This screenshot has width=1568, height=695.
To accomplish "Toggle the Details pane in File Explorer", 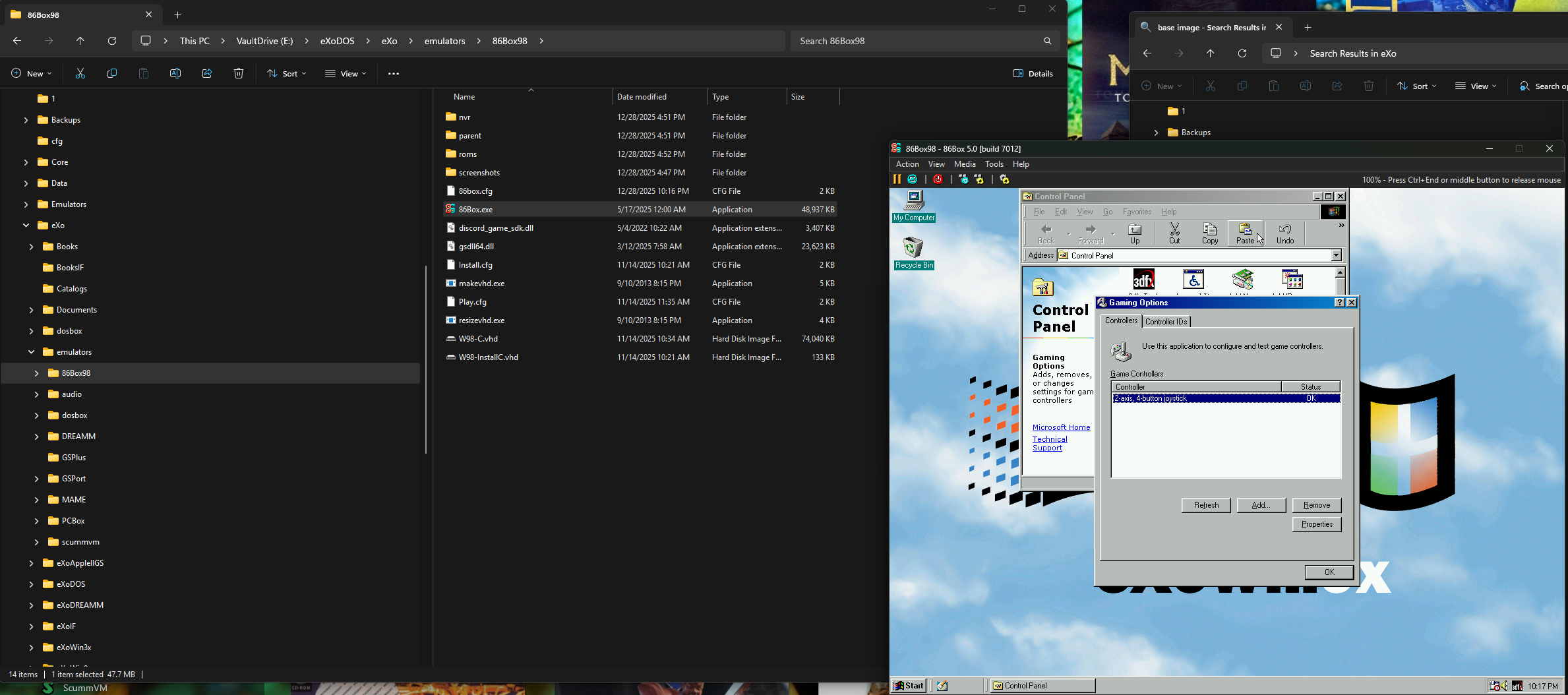I will tap(1033, 74).
